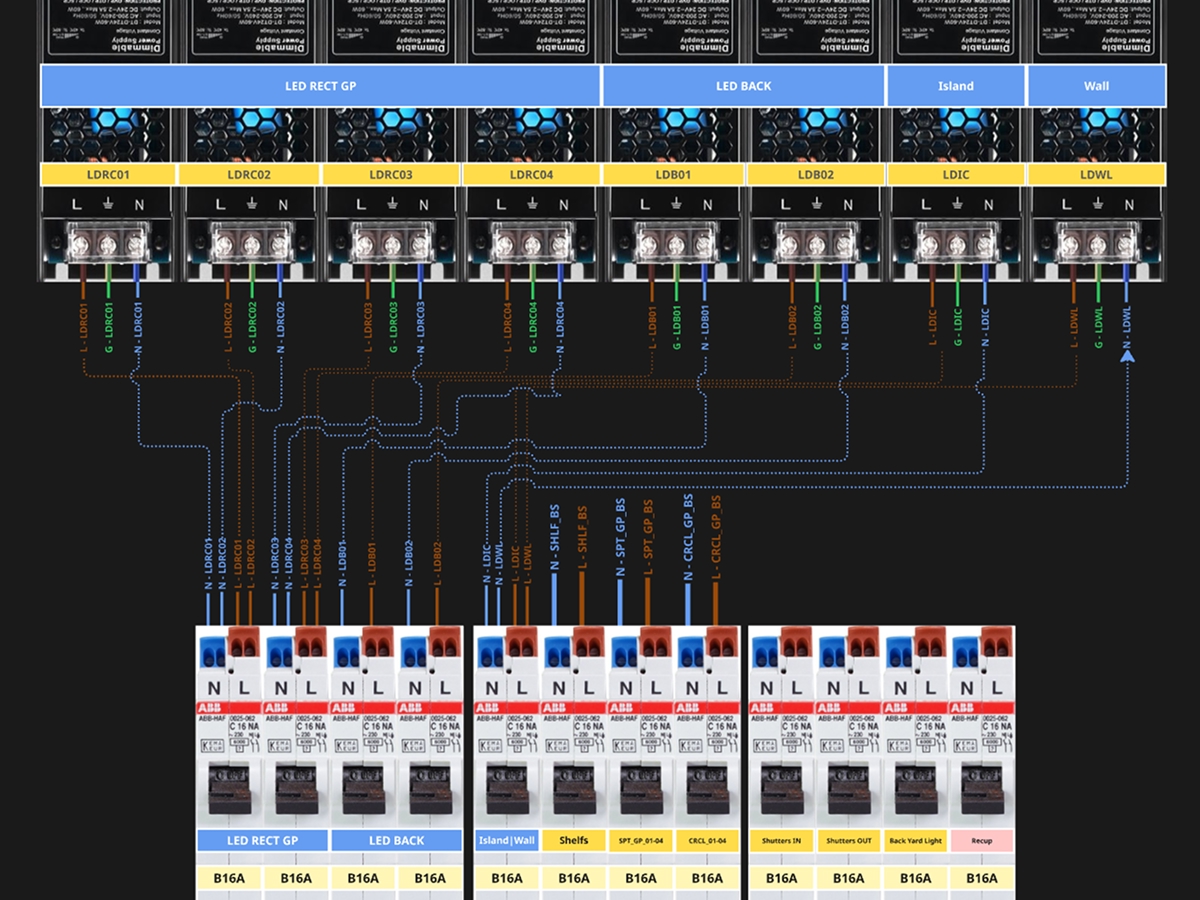Click the blue N terminal on the Shelfs breaker
The image size is (1200, 900).
558,654
